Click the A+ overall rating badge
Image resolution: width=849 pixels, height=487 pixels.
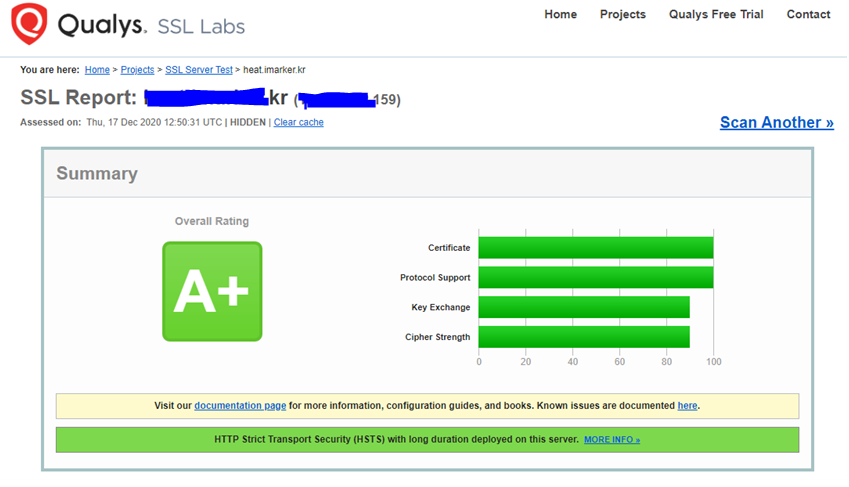point(212,291)
